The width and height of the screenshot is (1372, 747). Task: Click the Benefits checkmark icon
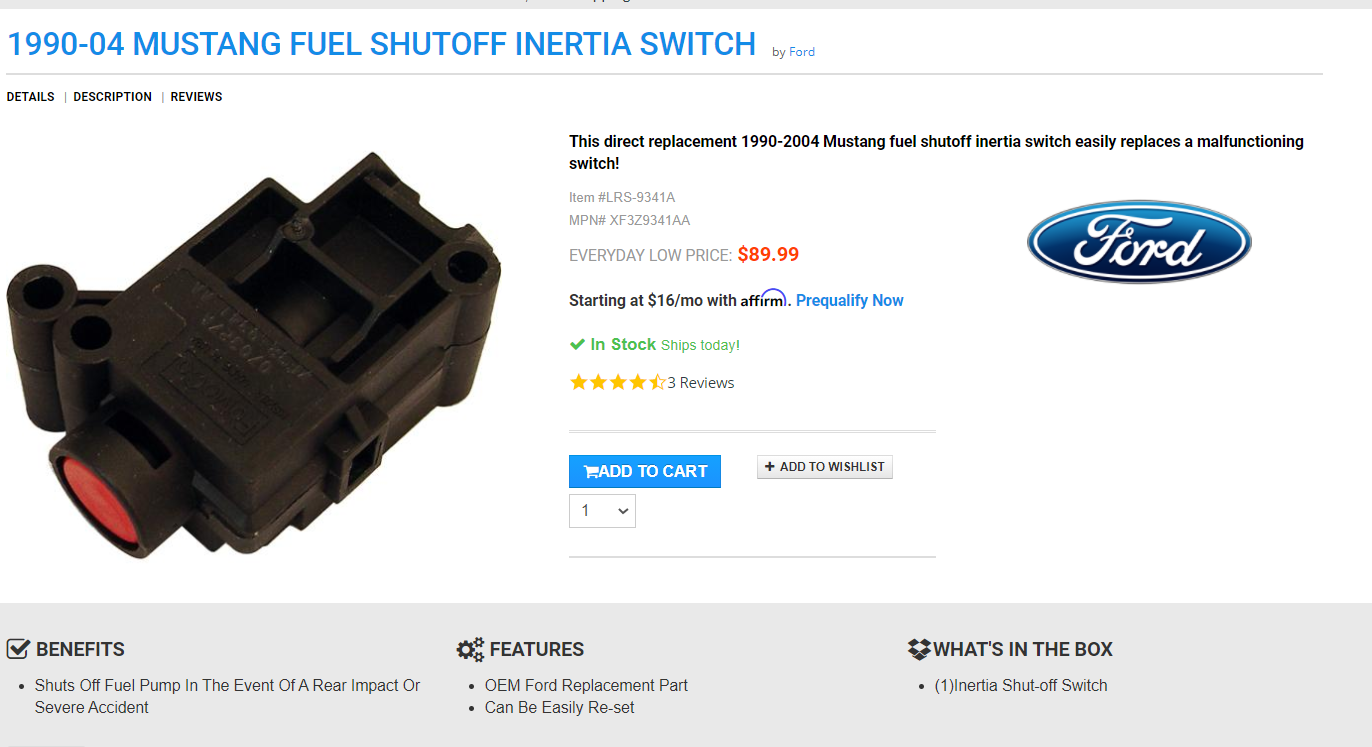(x=18, y=649)
